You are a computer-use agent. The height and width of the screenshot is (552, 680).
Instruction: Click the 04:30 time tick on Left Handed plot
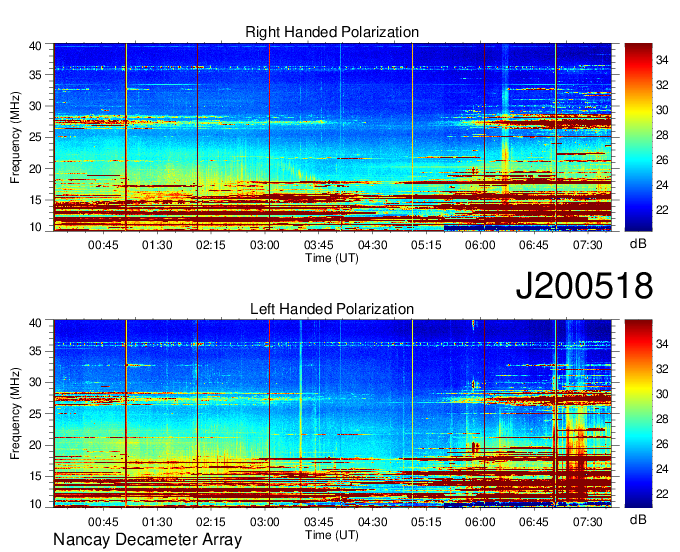pos(373,521)
